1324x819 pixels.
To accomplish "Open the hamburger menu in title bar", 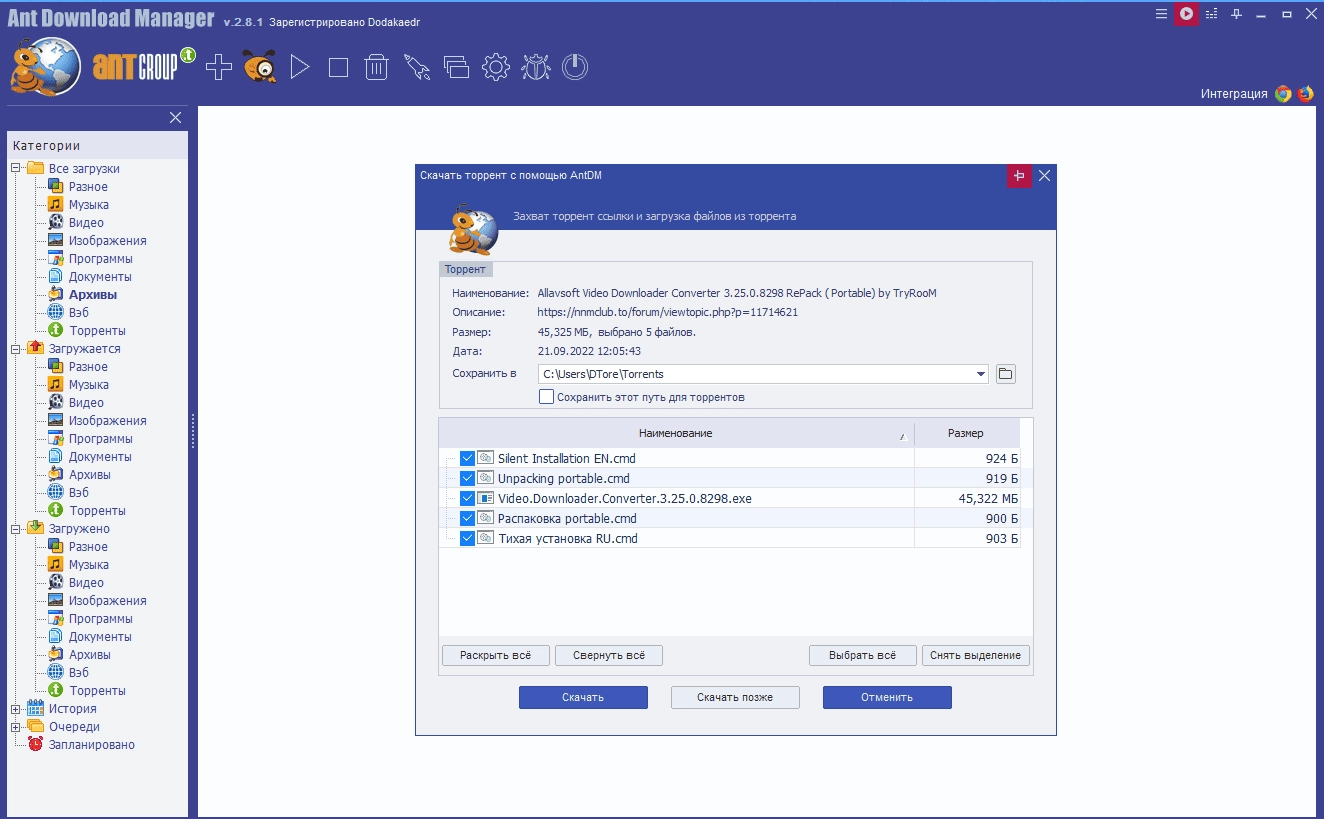I will 1161,14.
